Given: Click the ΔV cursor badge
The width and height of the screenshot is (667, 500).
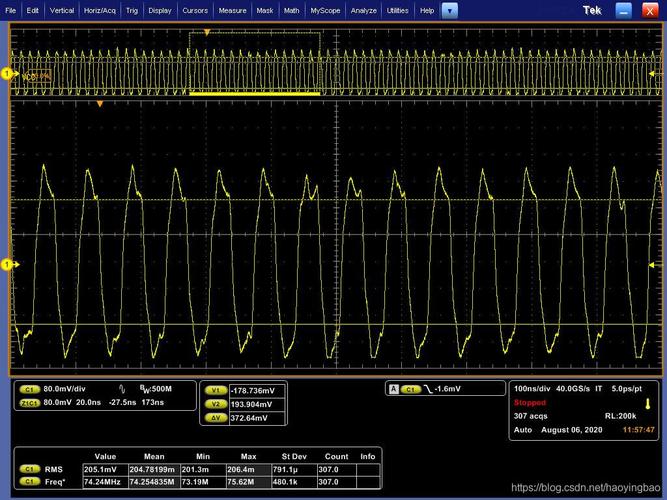Looking at the screenshot, I should [216, 418].
